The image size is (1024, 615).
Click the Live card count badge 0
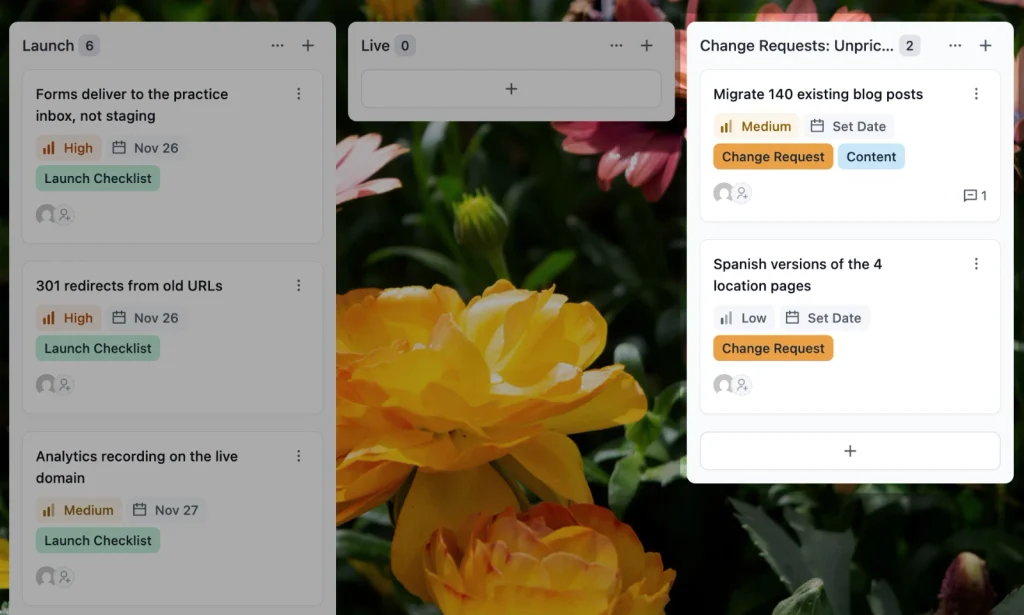click(405, 46)
